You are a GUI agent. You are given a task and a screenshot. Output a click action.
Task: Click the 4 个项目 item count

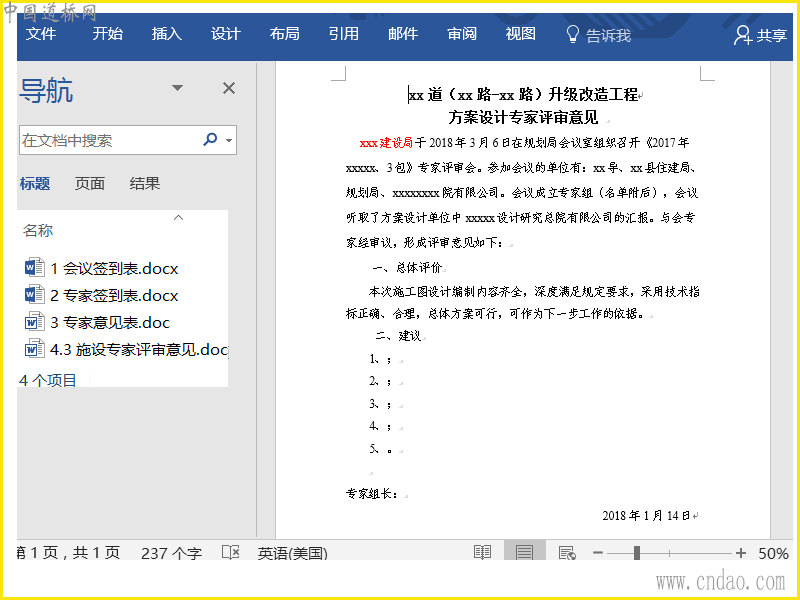coord(47,380)
